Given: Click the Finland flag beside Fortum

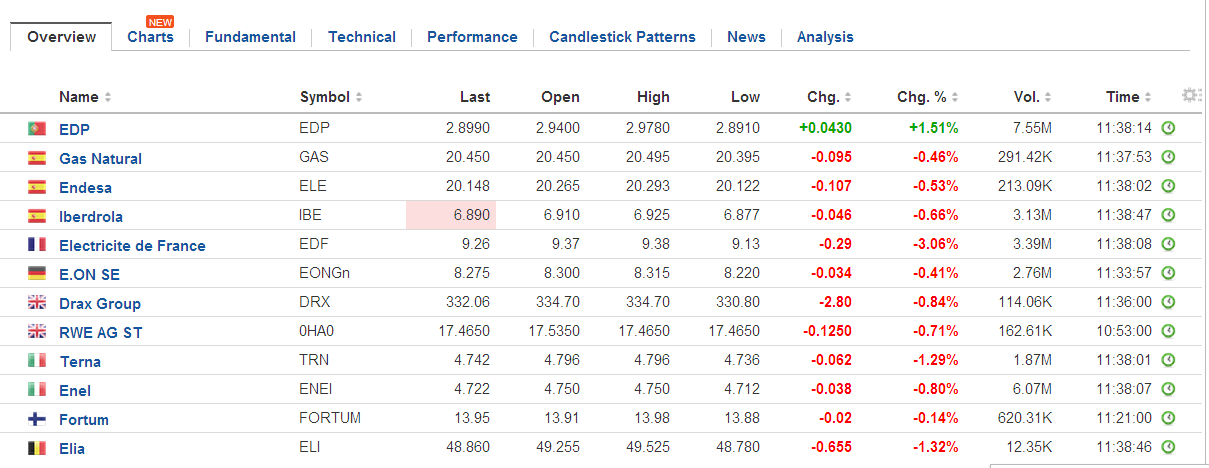Looking at the screenshot, I should 37,419.
